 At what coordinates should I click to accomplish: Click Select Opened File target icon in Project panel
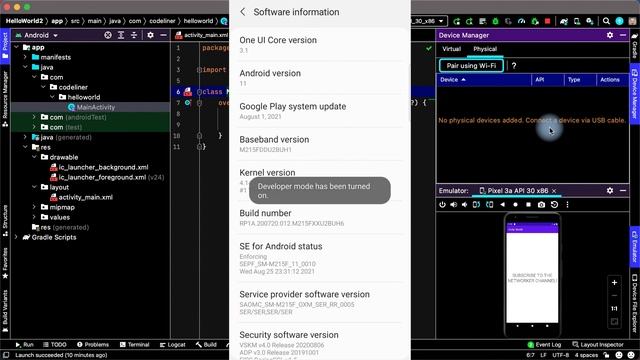[108, 35]
